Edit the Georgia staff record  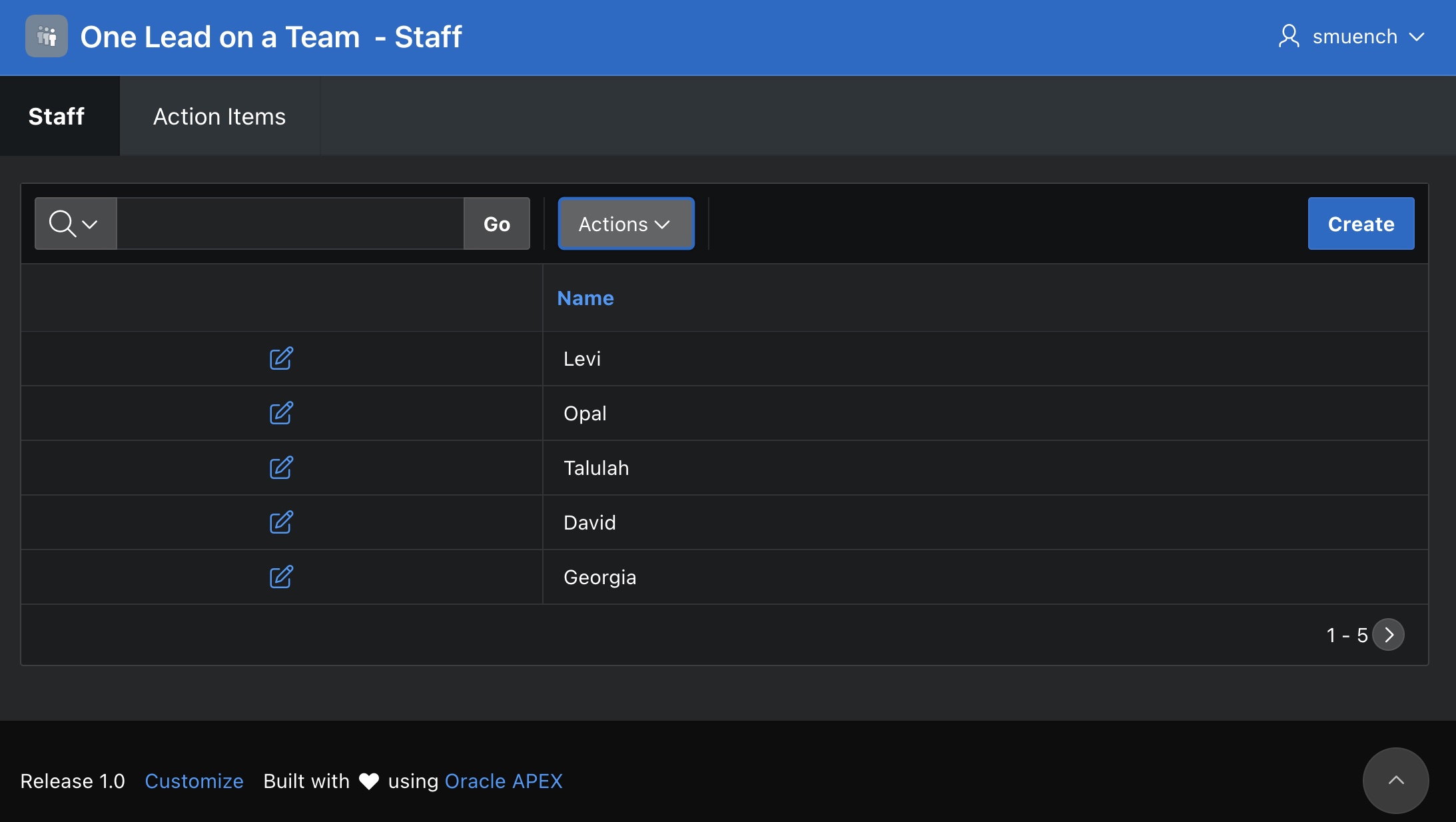tap(281, 577)
